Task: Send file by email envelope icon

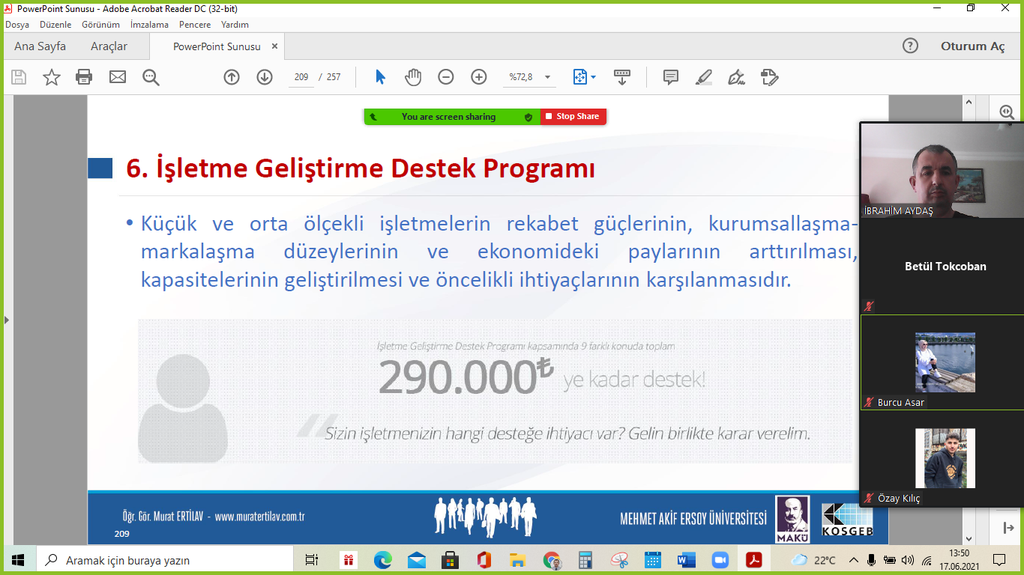Action: tap(118, 77)
